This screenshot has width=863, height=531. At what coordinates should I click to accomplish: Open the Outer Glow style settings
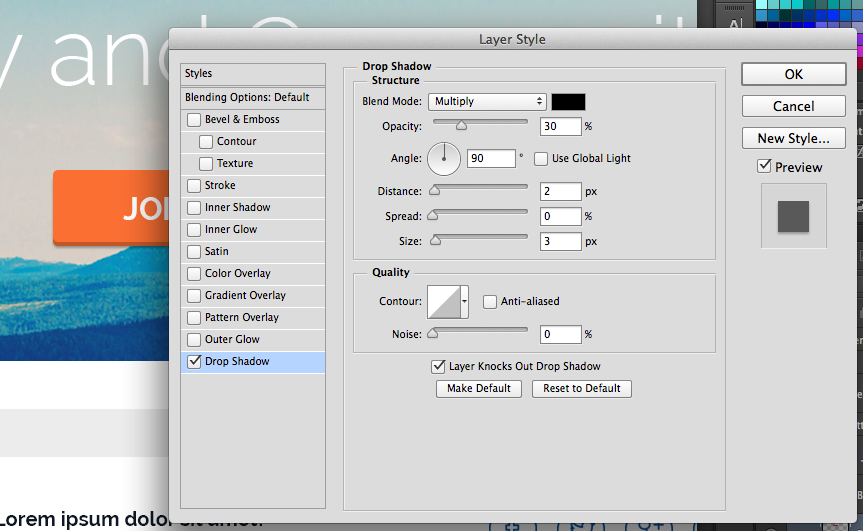[232, 339]
